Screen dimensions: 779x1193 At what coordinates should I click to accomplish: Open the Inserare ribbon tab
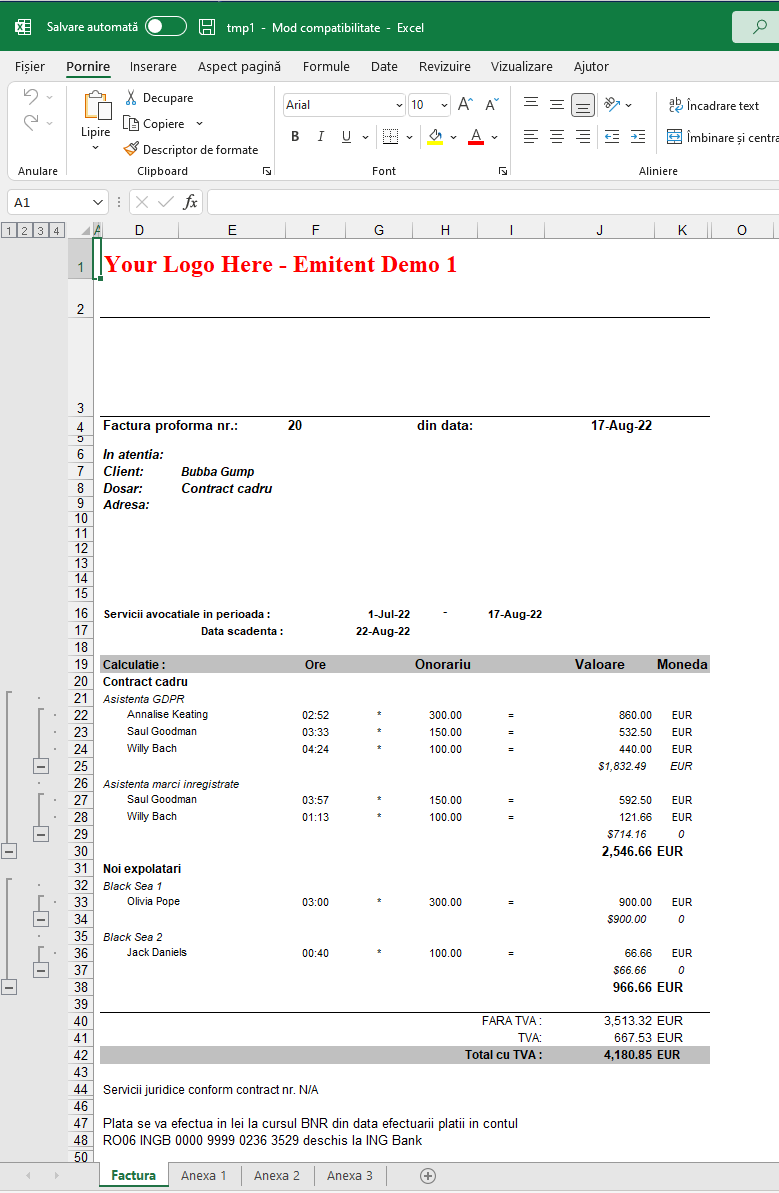tap(153, 67)
